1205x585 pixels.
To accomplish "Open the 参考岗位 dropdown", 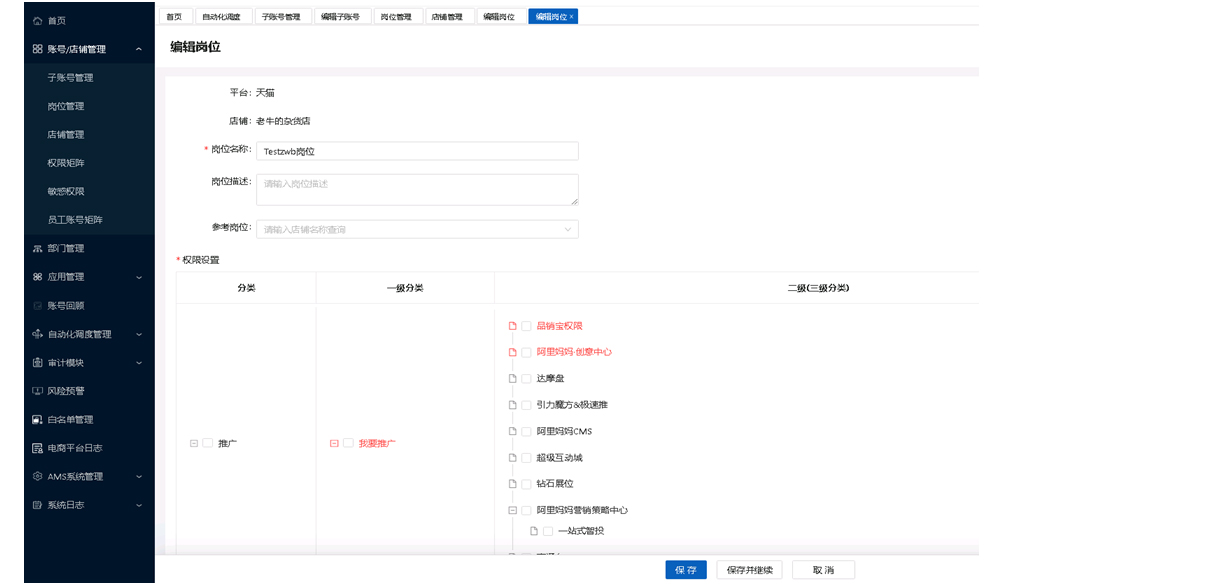I will (x=417, y=229).
